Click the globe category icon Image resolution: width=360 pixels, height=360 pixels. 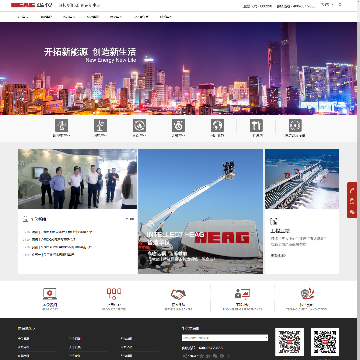tap(217, 126)
